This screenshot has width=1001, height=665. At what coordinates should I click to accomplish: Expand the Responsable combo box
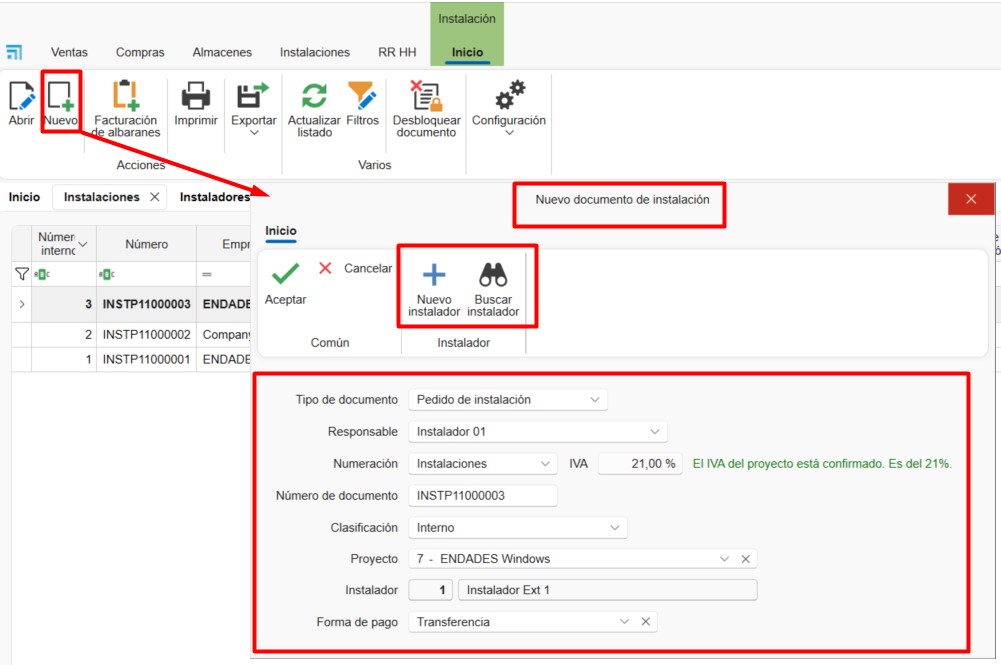655,432
